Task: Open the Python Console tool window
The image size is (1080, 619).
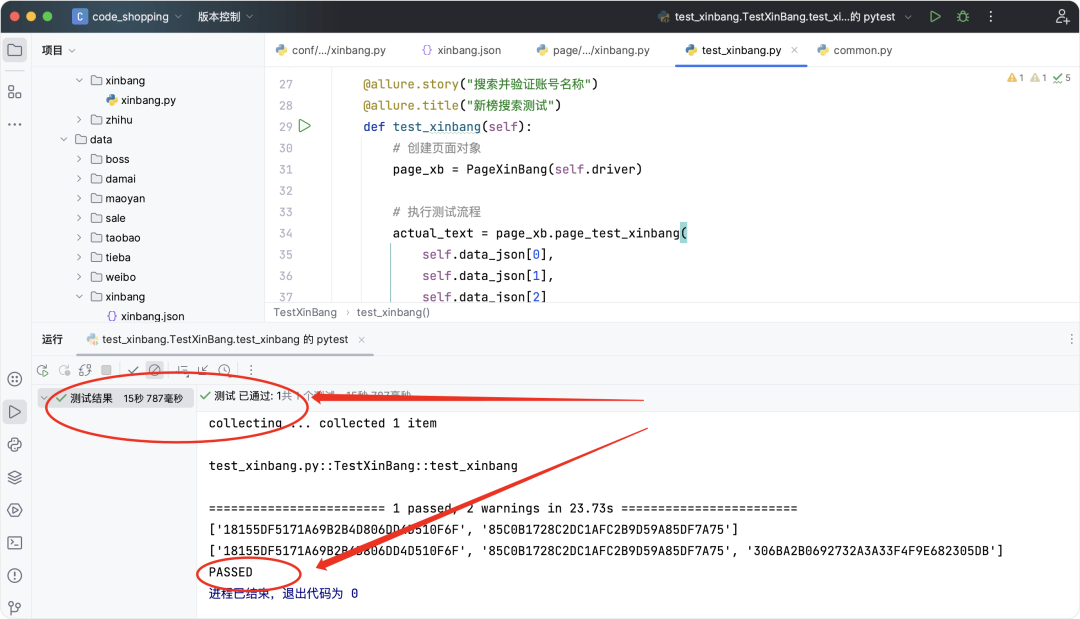Action: pyautogui.click(x=14, y=445)
